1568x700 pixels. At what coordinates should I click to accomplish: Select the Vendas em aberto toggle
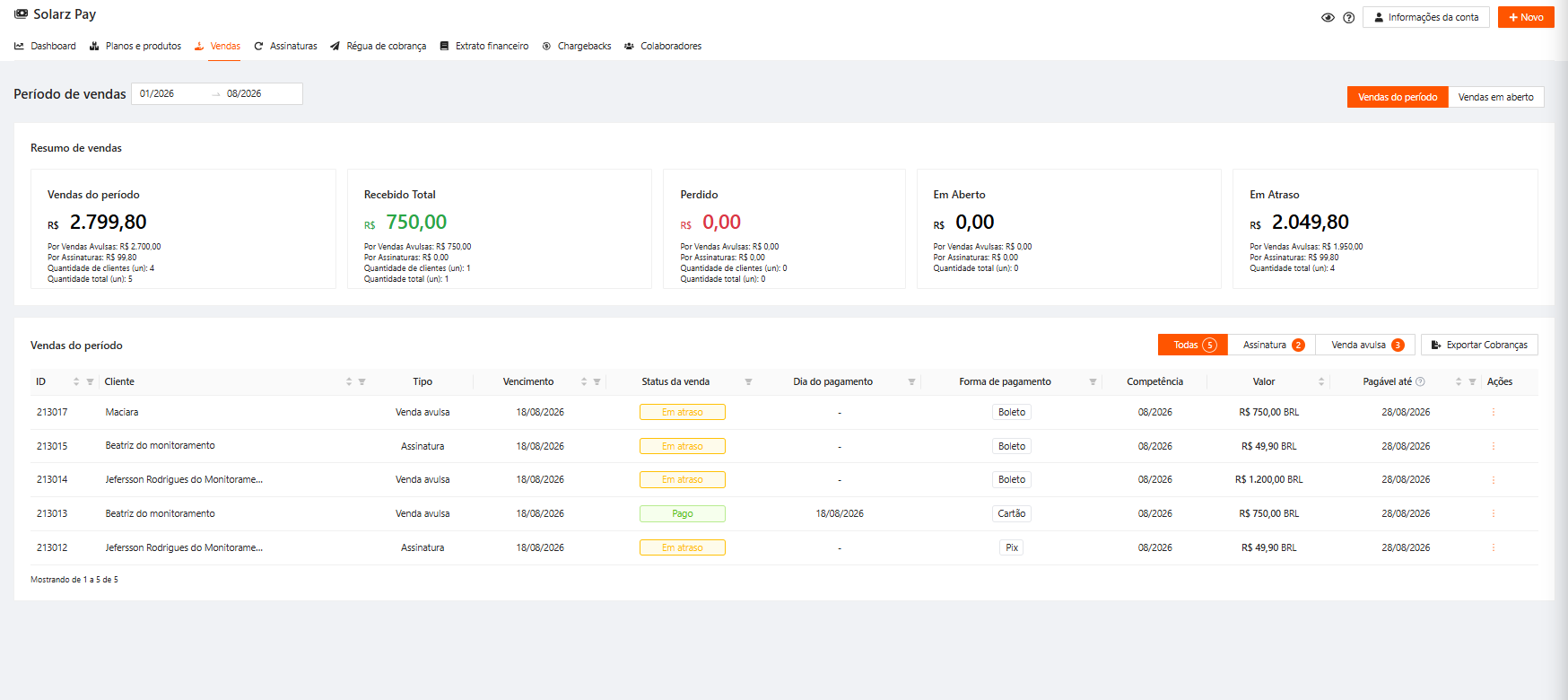pos(1495,97)
